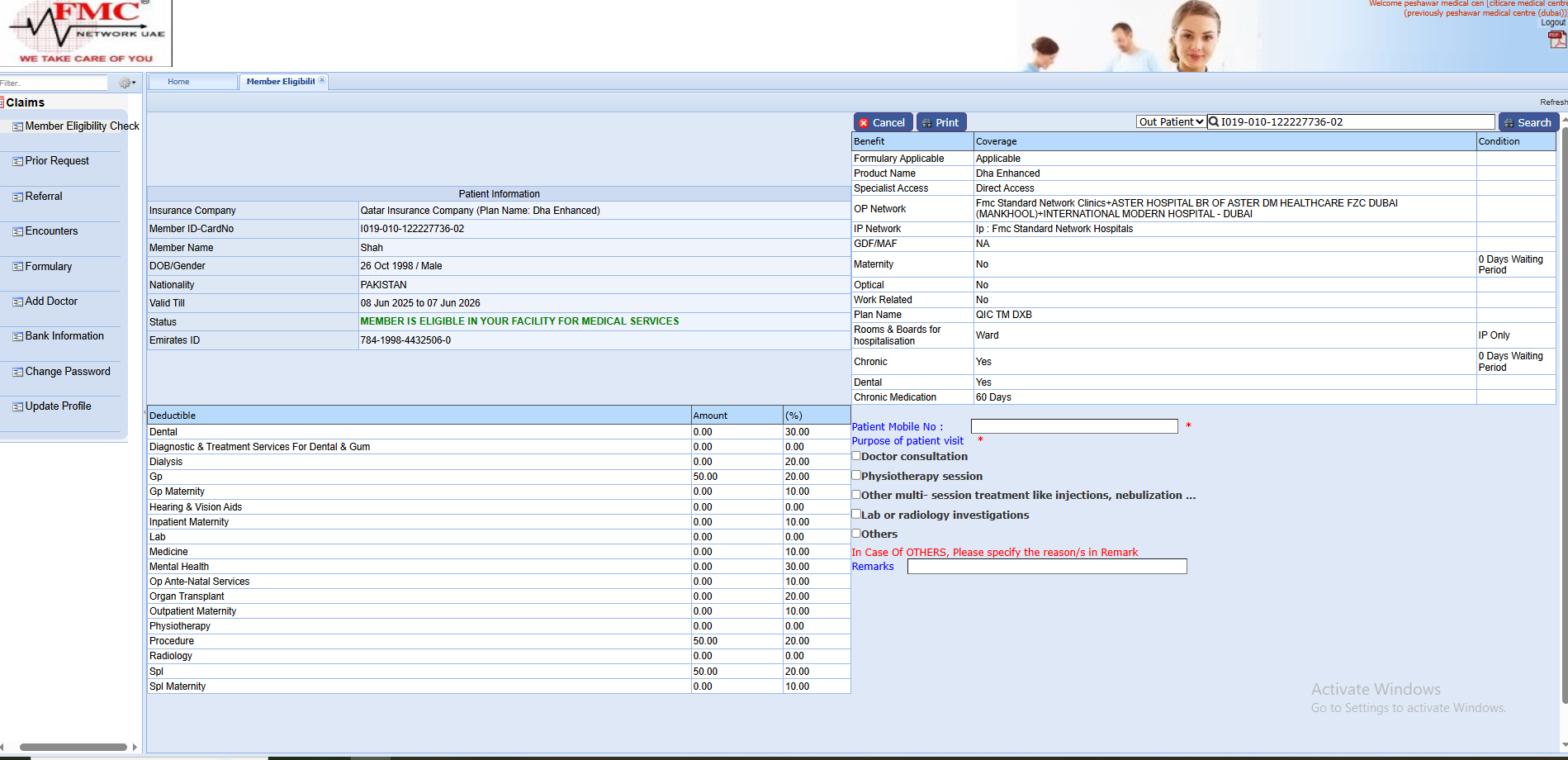Viewport: 1568px width, 760px height.
Task: Open the gear settings dropdown near filter
Action: coord(127,83)
